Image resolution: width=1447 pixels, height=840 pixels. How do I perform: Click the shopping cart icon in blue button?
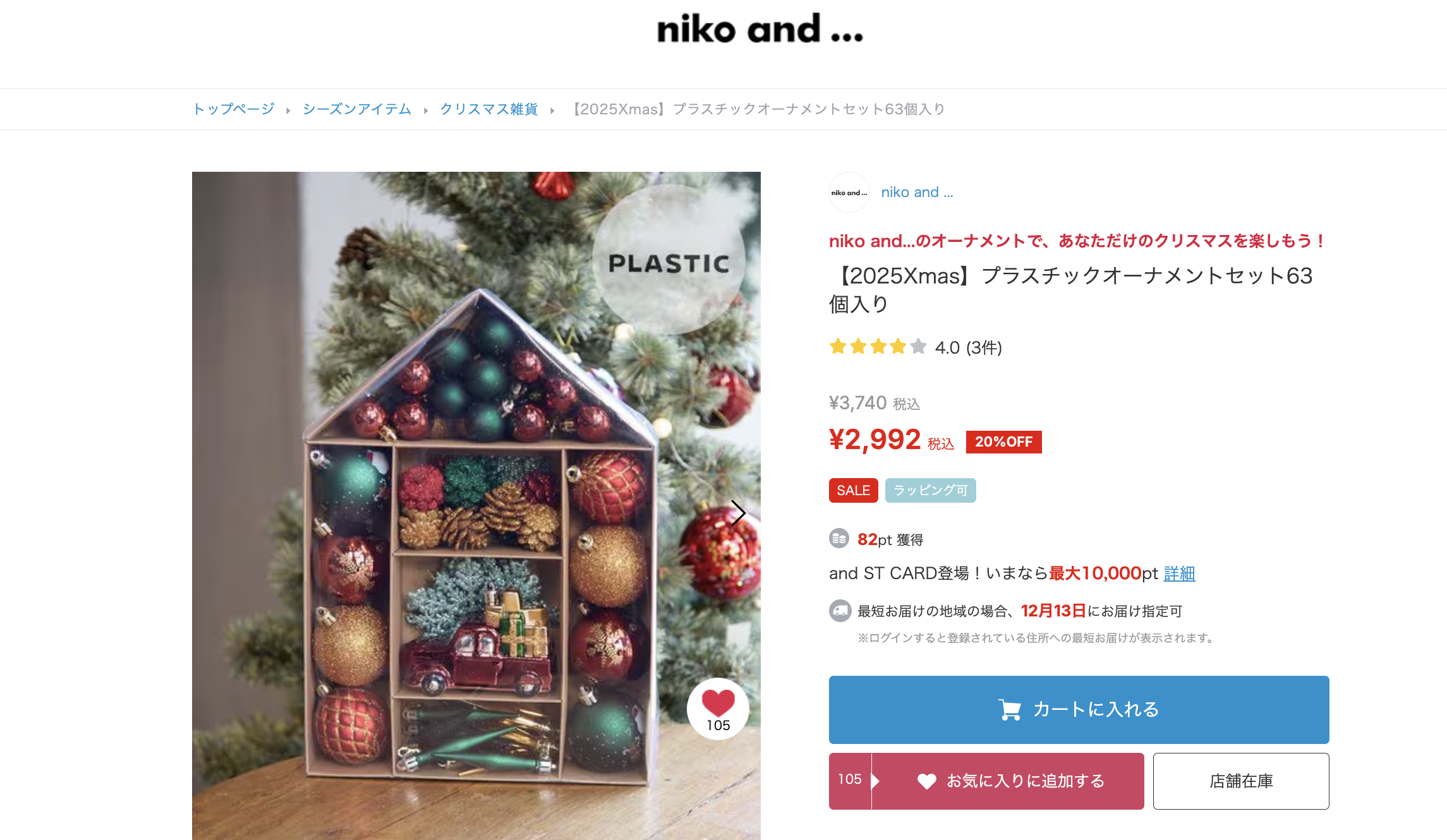1009,710
